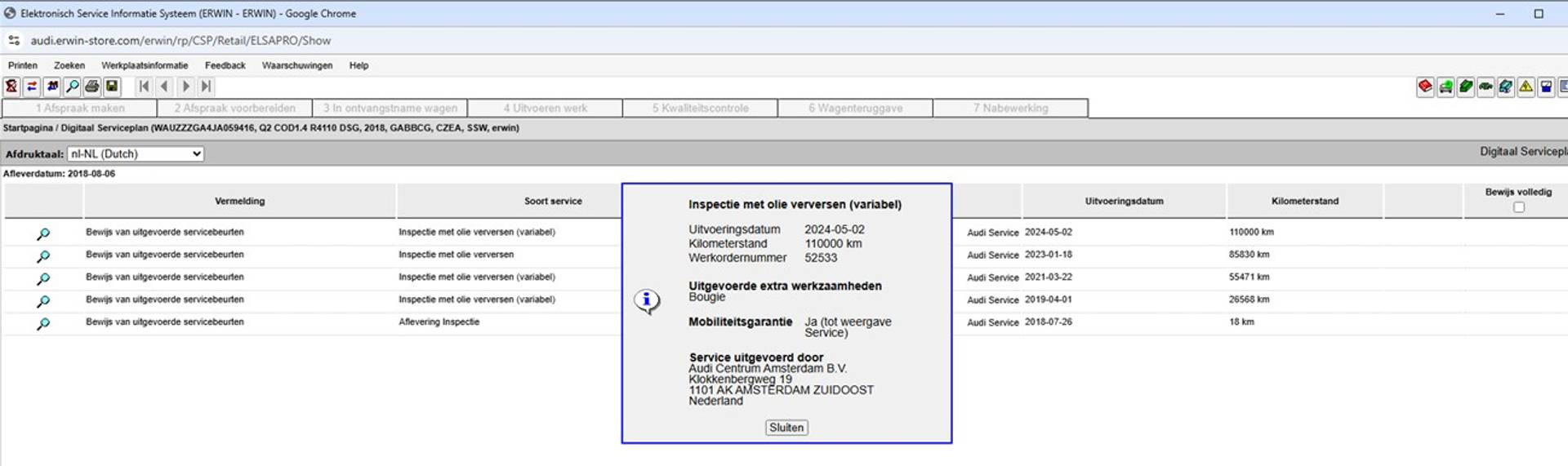Click the 110000 km table cell
1568x466 pixels.
click(1251, 233)
